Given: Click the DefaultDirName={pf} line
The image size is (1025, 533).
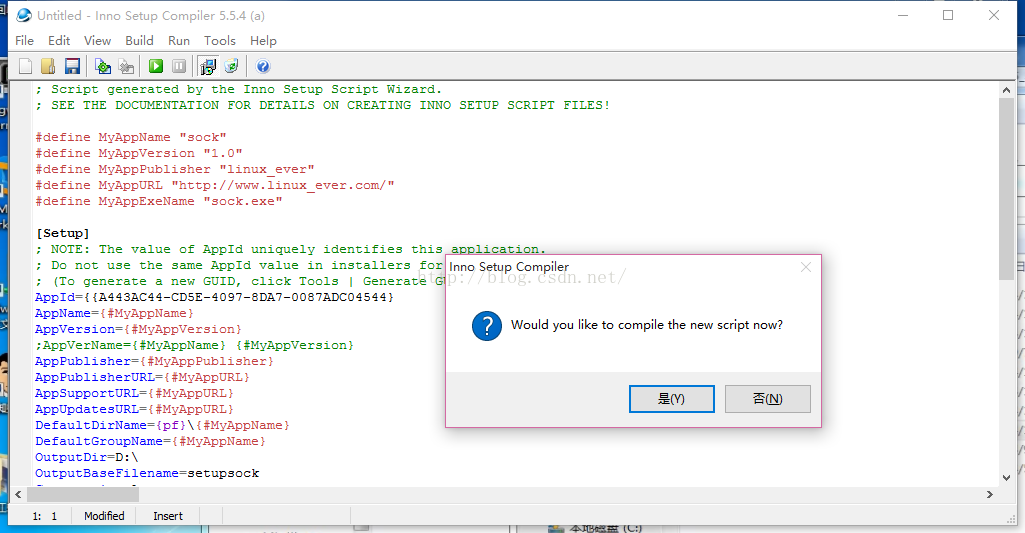Looking at the screenshot, I should (x=163, y=426).
